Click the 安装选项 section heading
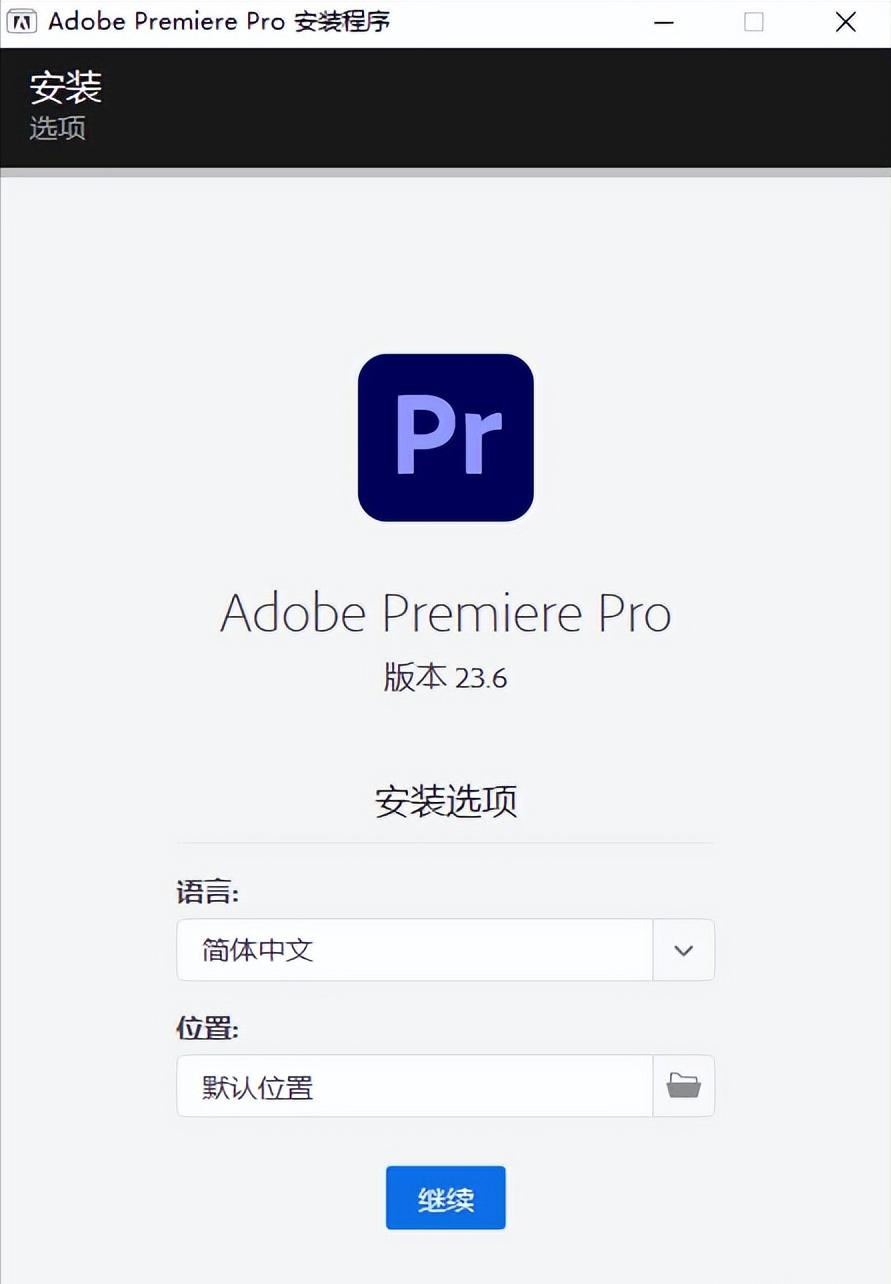The height and width of the screenshot is (1284, 891). point(445,801)
